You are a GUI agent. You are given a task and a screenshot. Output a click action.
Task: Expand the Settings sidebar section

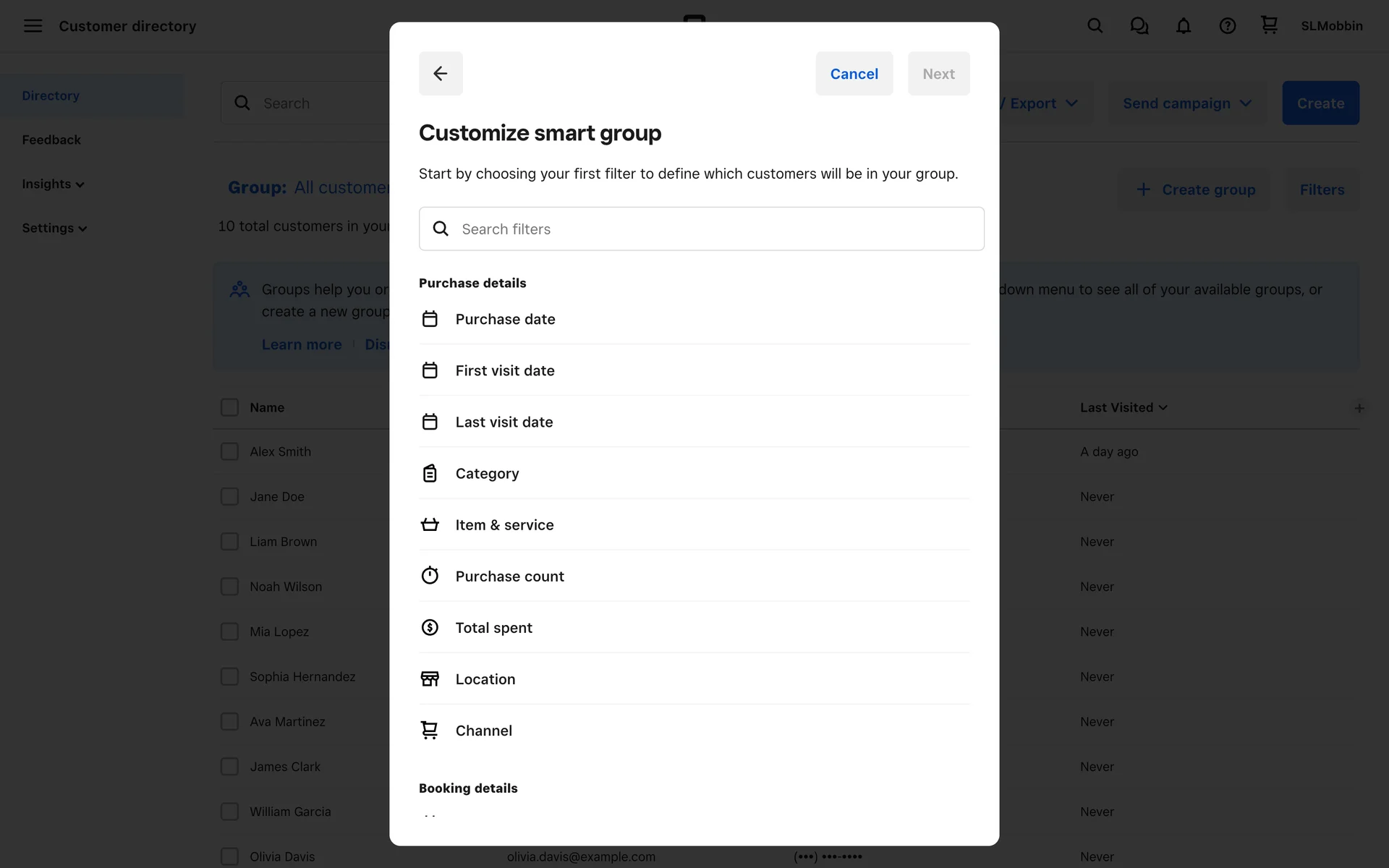pos(54,229)
